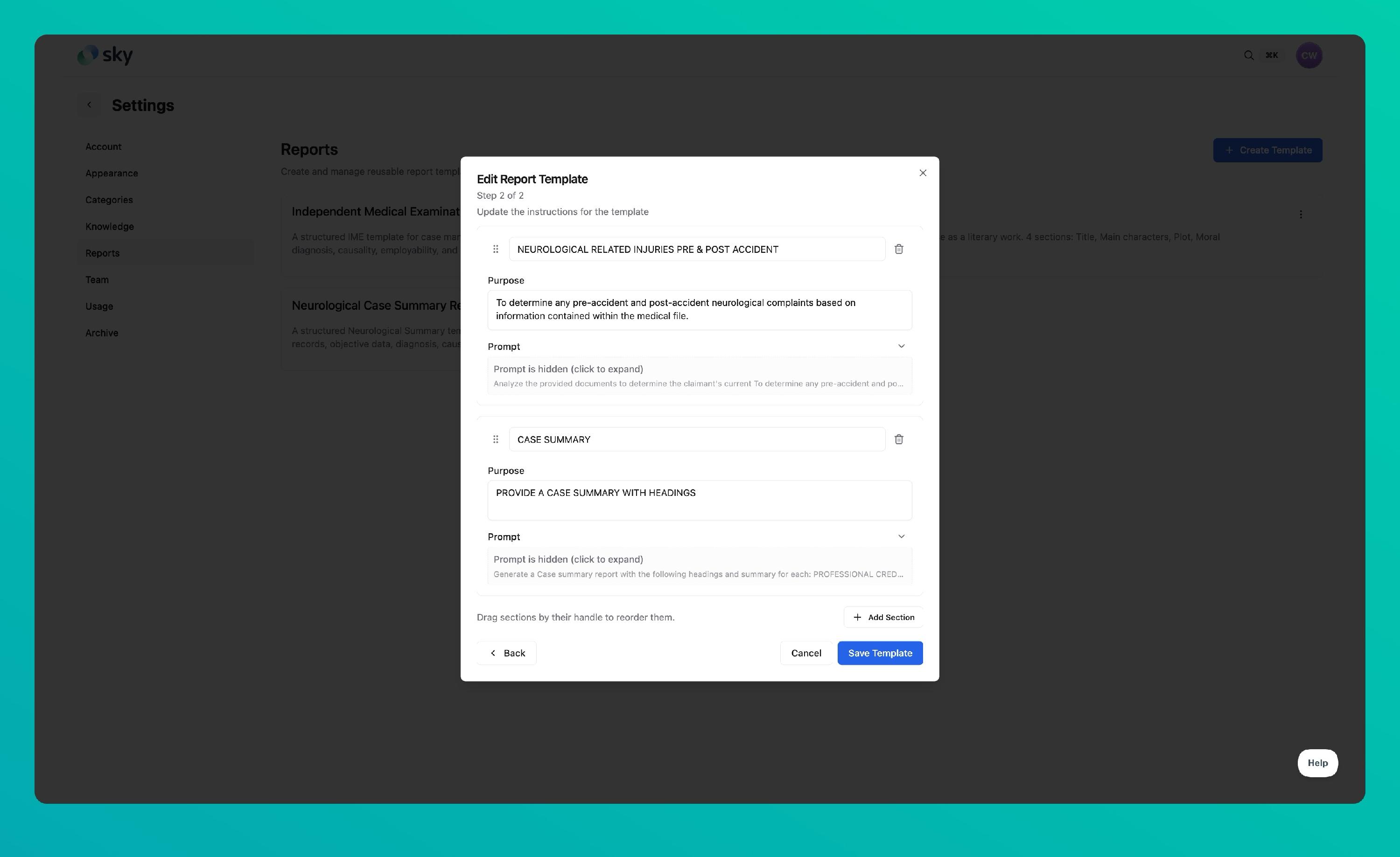The width and height of the screenshot is (1400, 857).
Task: Click the Settings back arrow
Action: [89, 105]
